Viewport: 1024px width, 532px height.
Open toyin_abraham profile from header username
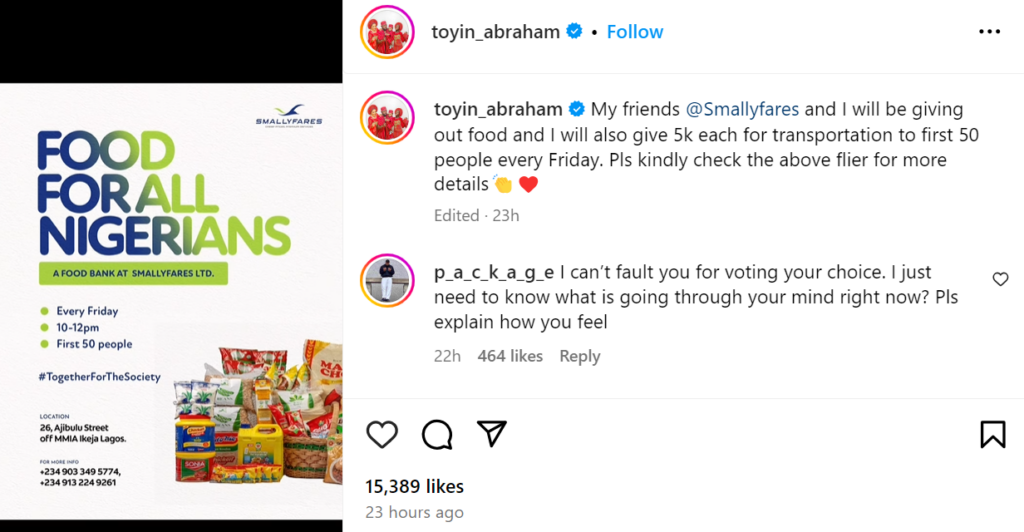coord(495,32)
